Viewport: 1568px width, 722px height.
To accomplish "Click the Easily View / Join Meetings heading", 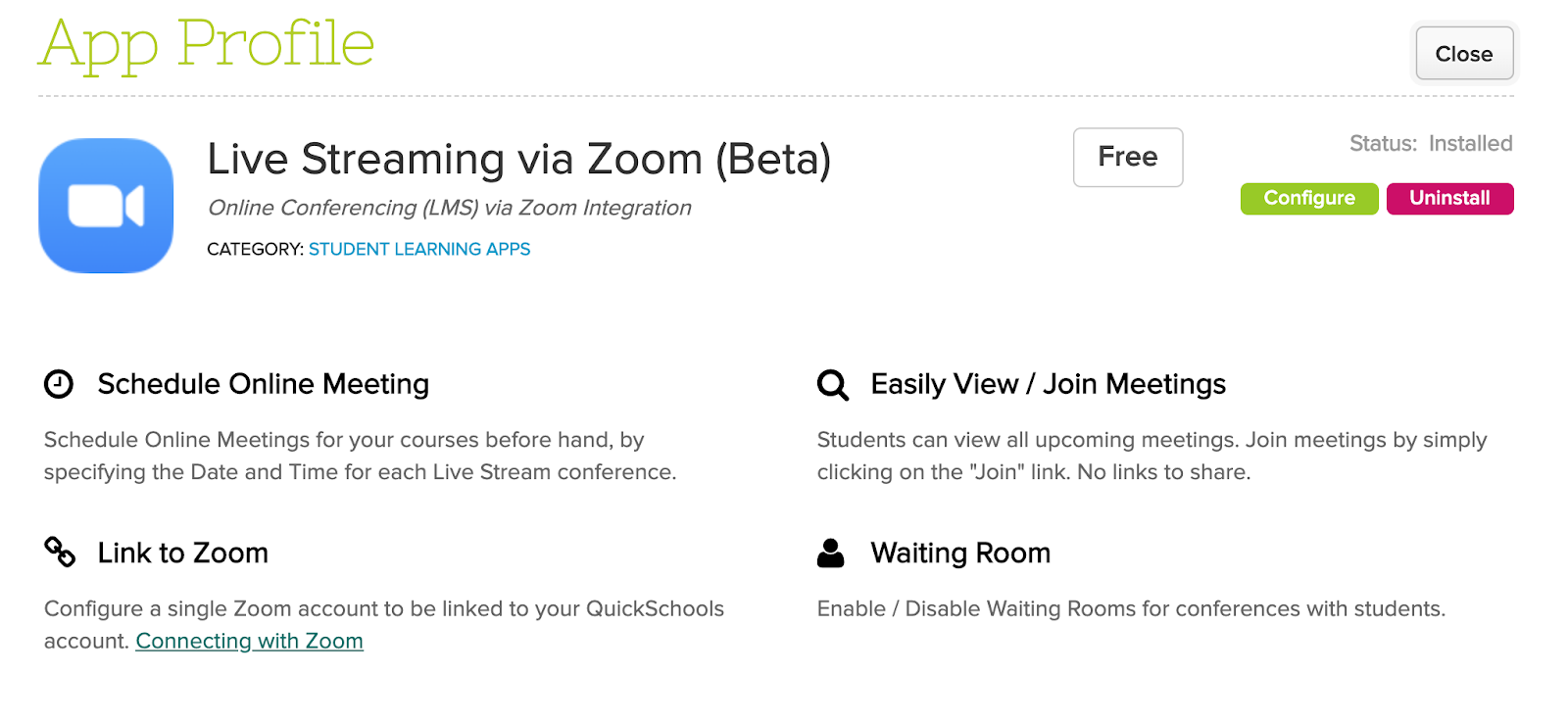I will pos(1048,384).
